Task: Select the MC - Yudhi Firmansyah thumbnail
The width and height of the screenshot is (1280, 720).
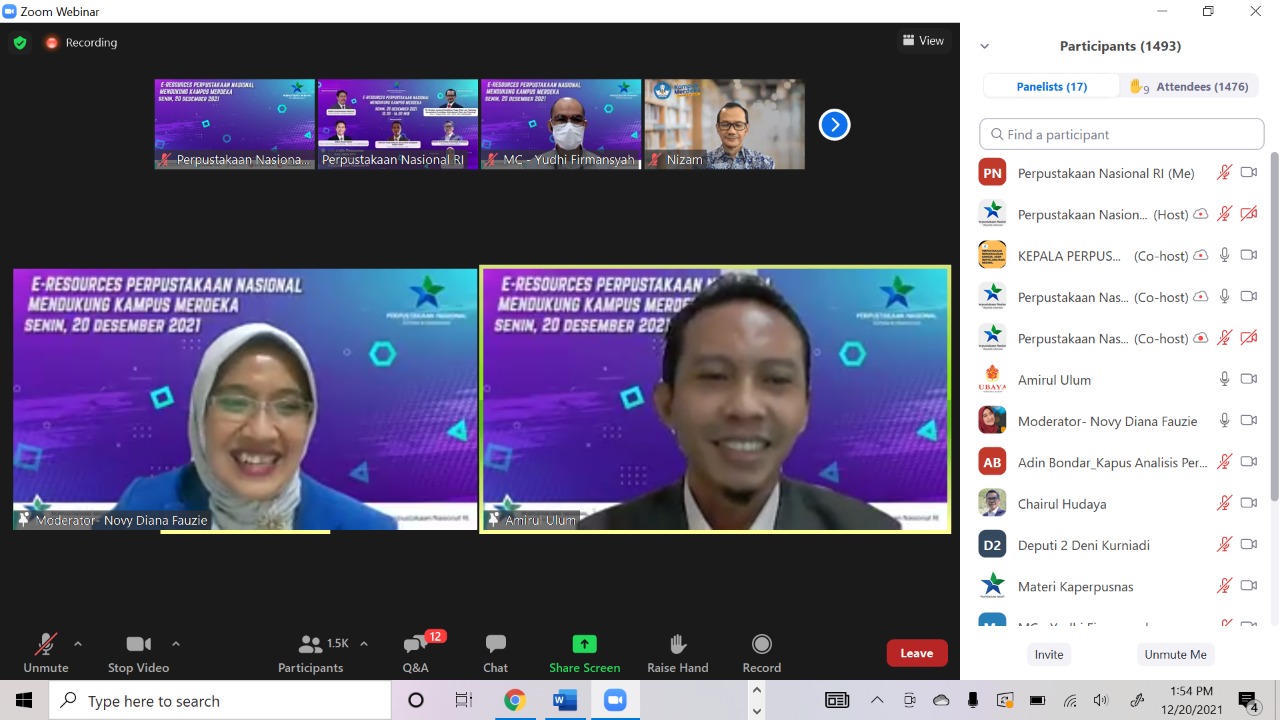Action: tap(561, 124)
